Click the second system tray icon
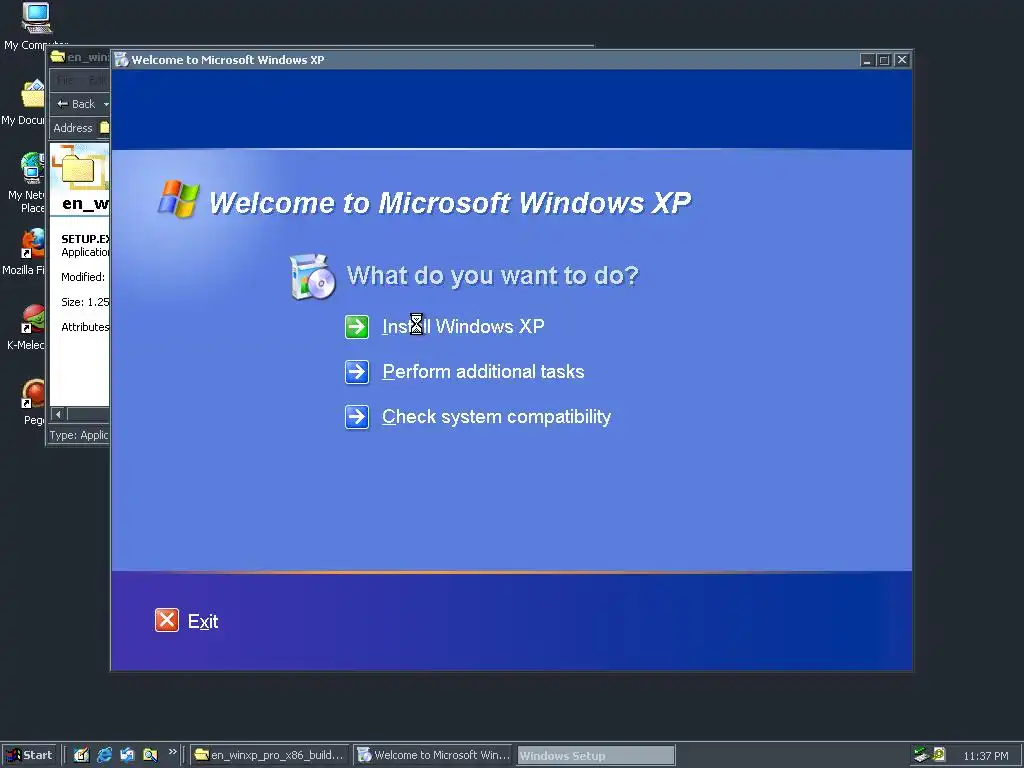 pyautogui.click(x=938, y=754)
